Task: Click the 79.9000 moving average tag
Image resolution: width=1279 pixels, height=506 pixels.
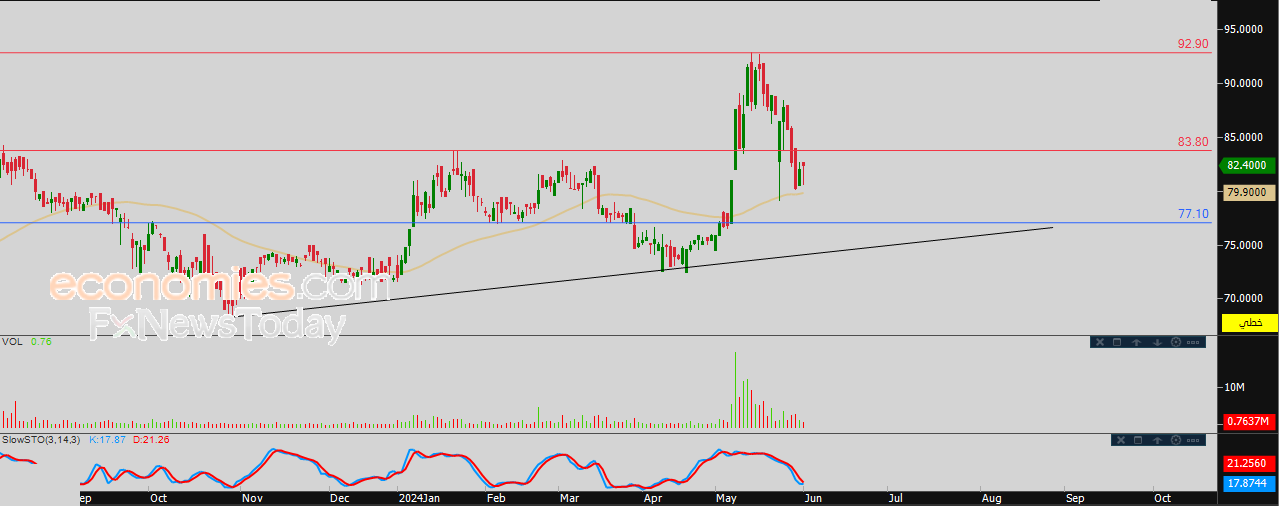Action: coord(1246,192)
